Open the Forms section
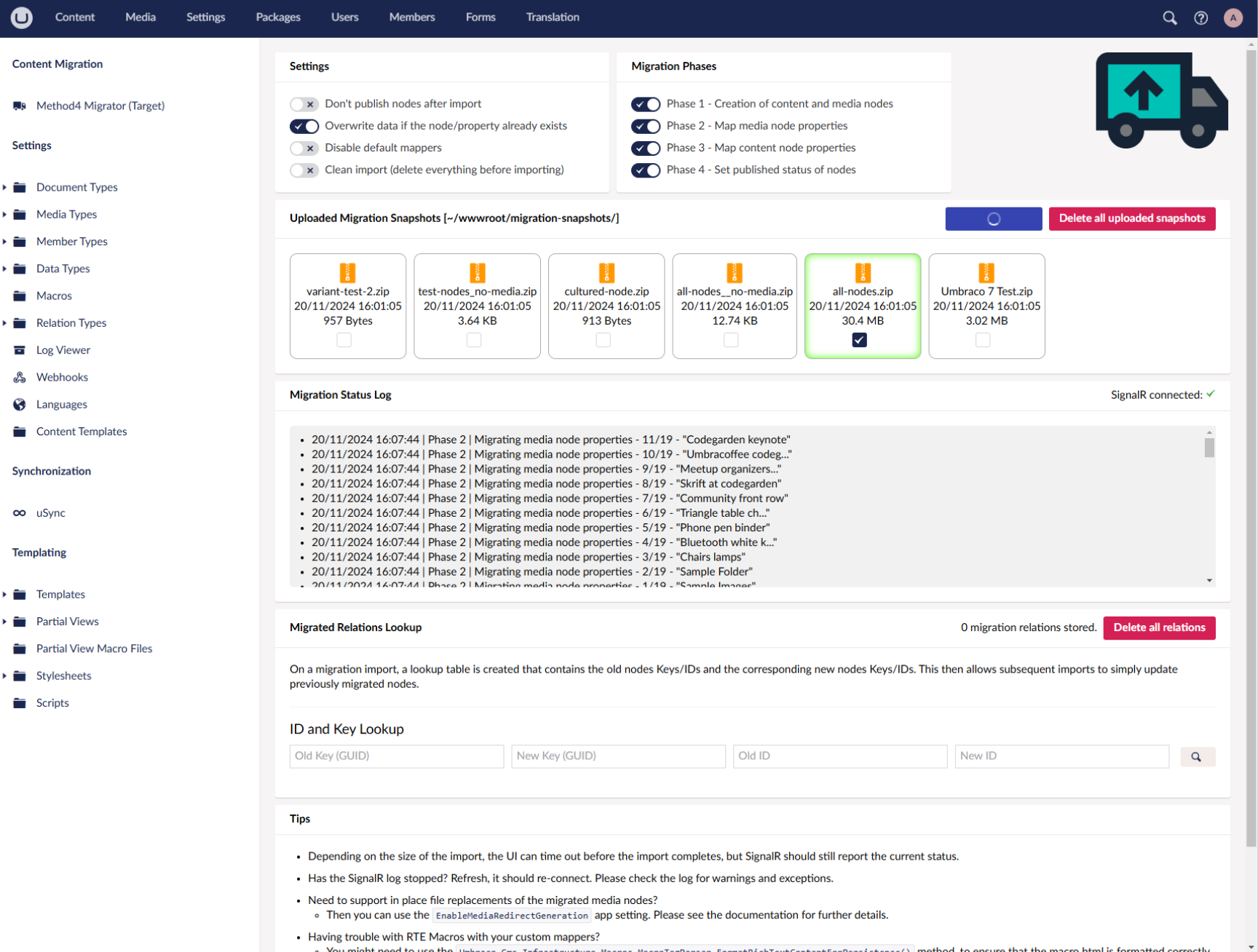 pyautogui.click(x=480, y=17)
